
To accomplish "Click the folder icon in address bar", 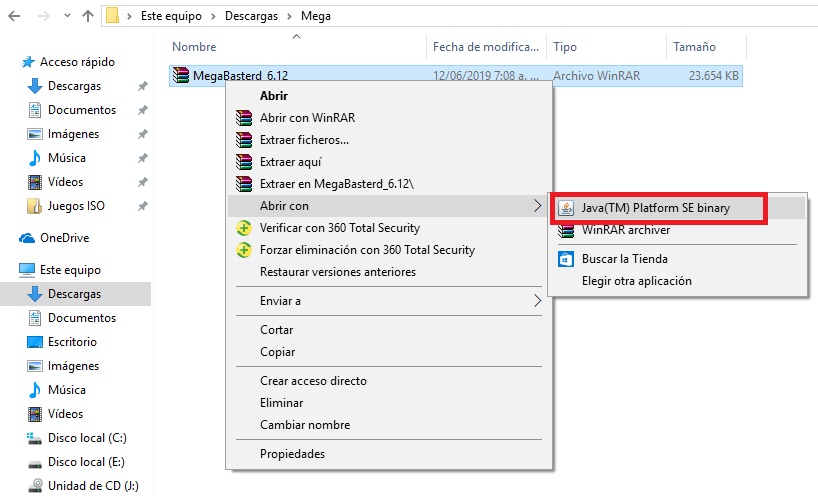I will pyautogui.click(x=112, y=16).
